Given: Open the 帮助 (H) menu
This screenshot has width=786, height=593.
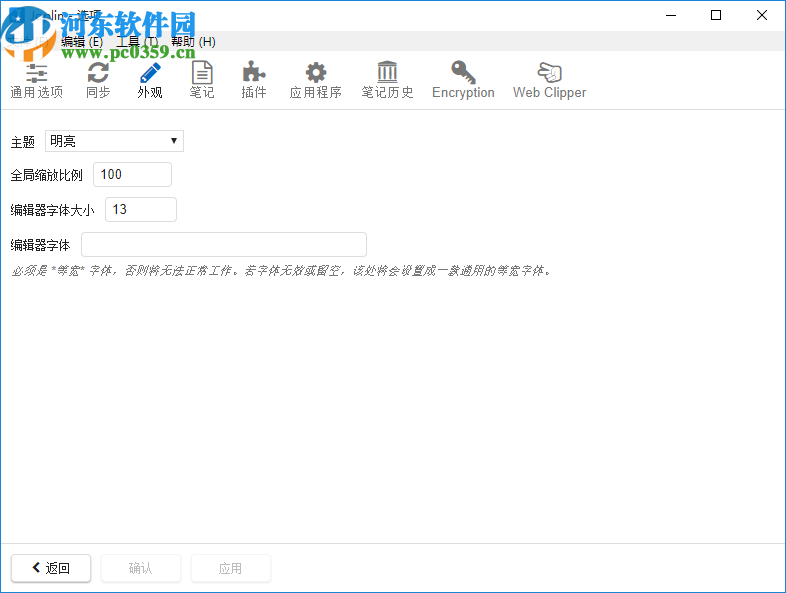Looking at the screenshot, I should (x=193, y=42).
